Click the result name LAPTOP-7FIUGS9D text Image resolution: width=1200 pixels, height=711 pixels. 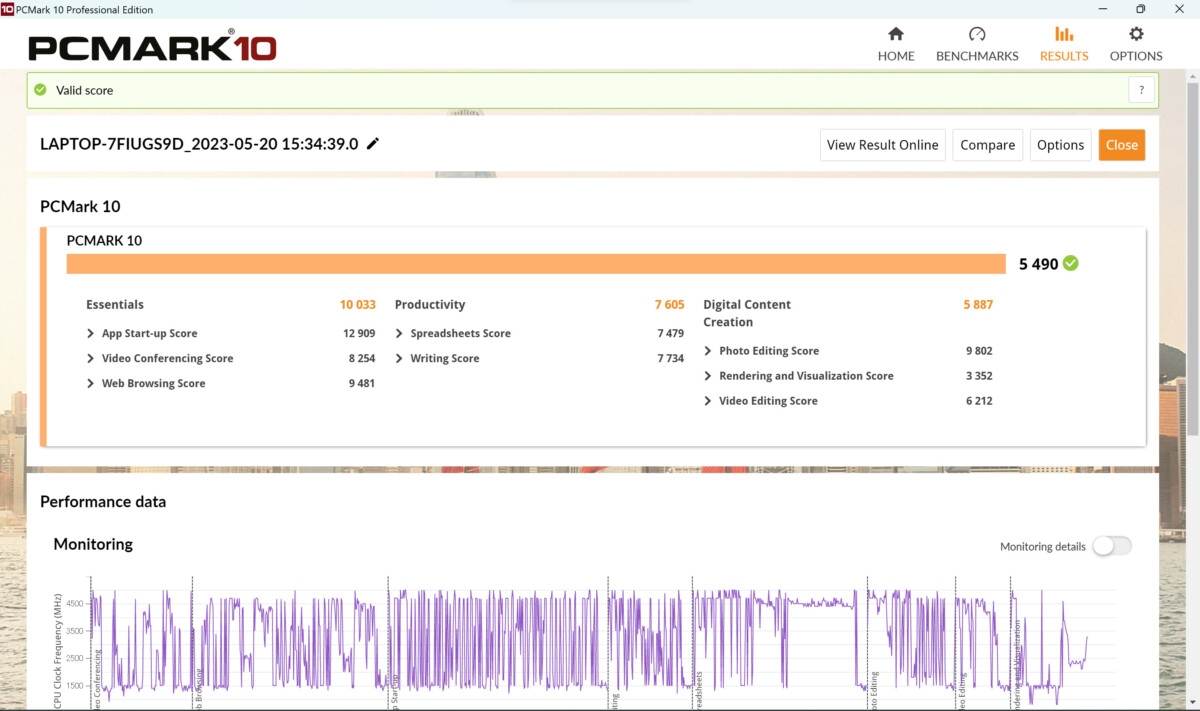pos(199,144)
